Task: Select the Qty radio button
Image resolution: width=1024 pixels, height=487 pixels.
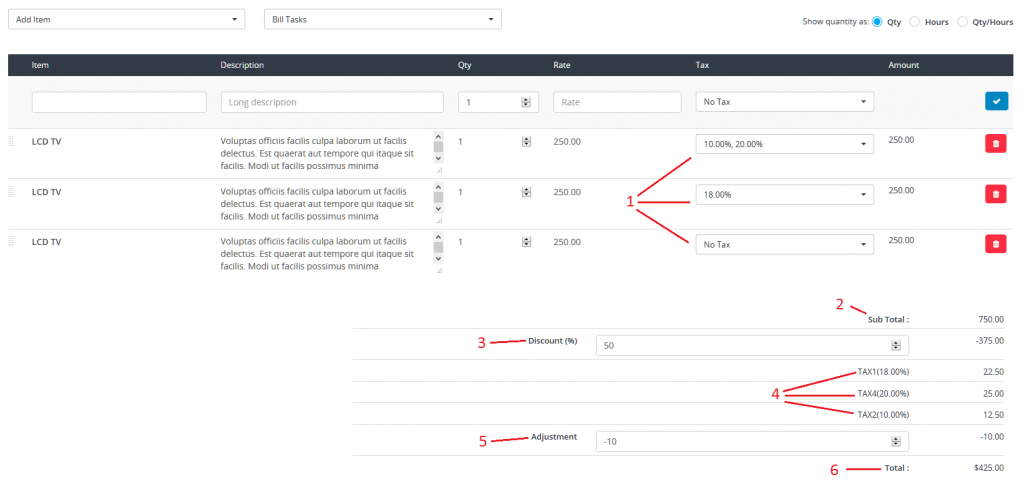Action: click(877, 21)
